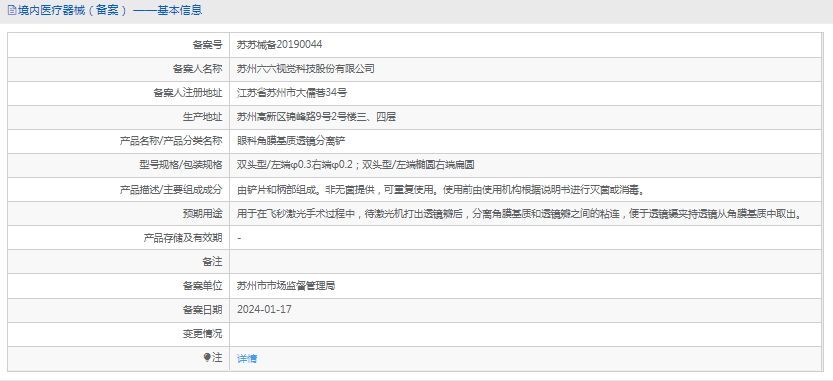Click the 生产地址 label
Viewport: 833px width, 381px height.
(202, 117)
